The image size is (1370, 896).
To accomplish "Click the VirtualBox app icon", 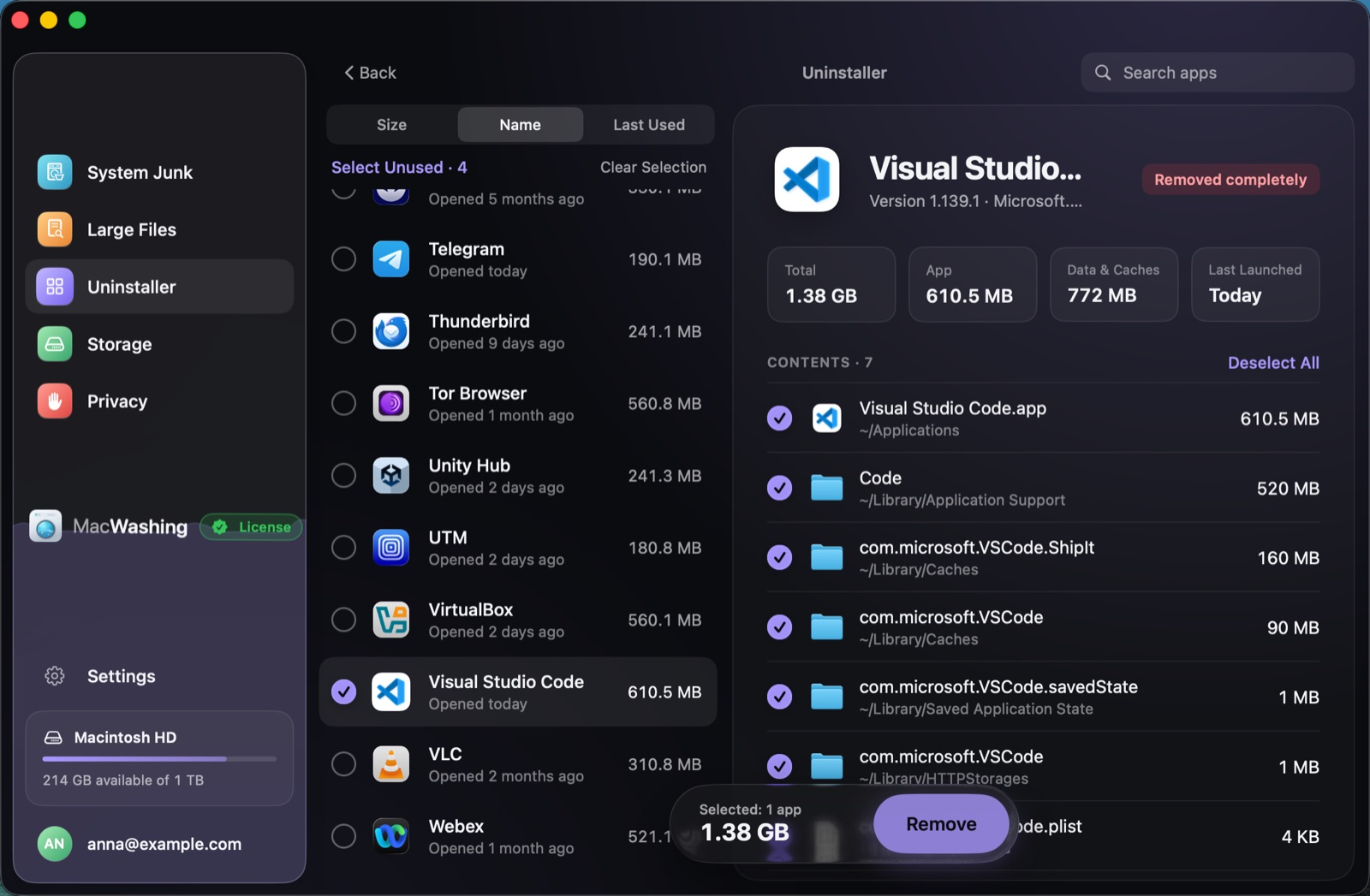I will pyautogui.click(x=391, y=620).
